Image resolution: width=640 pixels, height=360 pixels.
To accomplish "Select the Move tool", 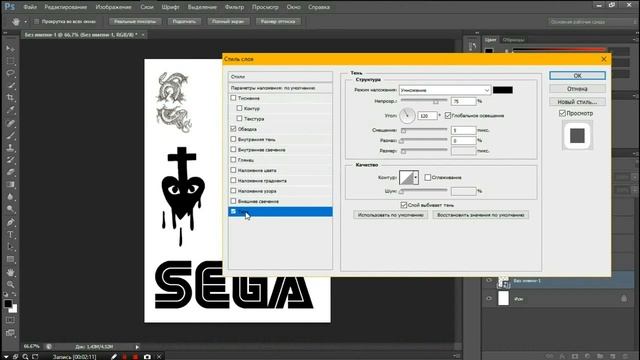I will click(x=10, y=49).
